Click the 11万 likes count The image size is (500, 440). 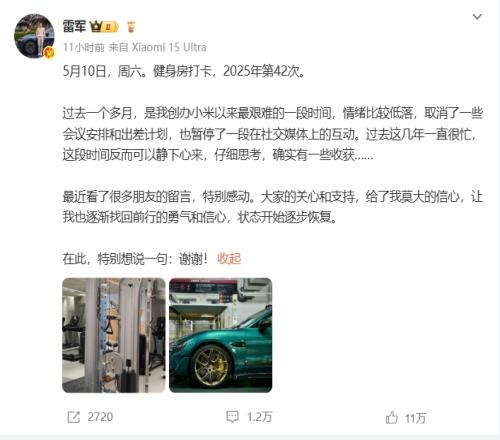click(415, 418)
